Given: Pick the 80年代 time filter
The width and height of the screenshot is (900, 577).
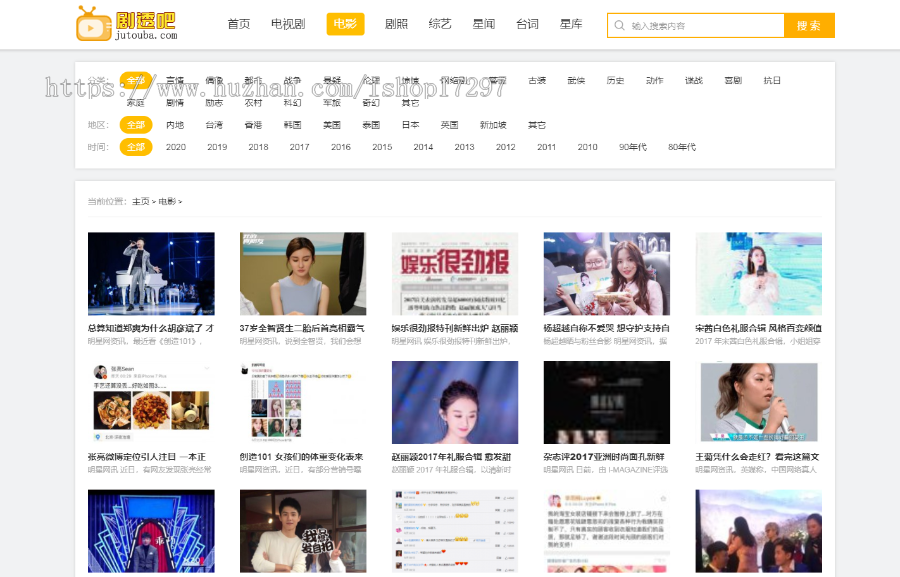Looking at the screenshot, I should 683,147.
